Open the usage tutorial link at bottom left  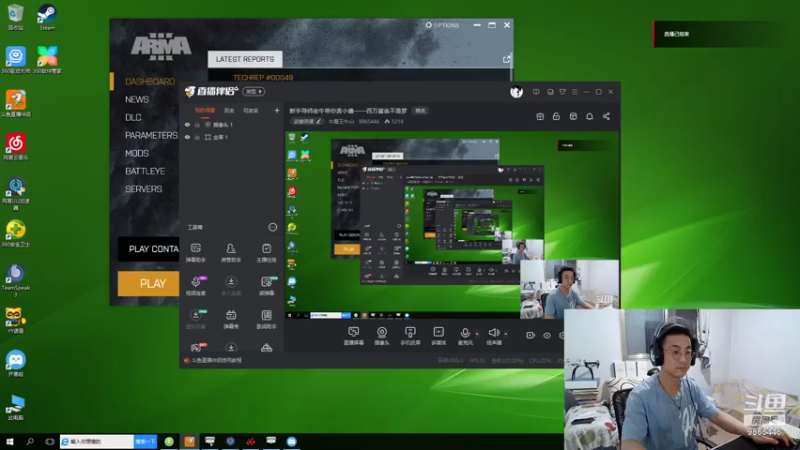coord(213,360)
